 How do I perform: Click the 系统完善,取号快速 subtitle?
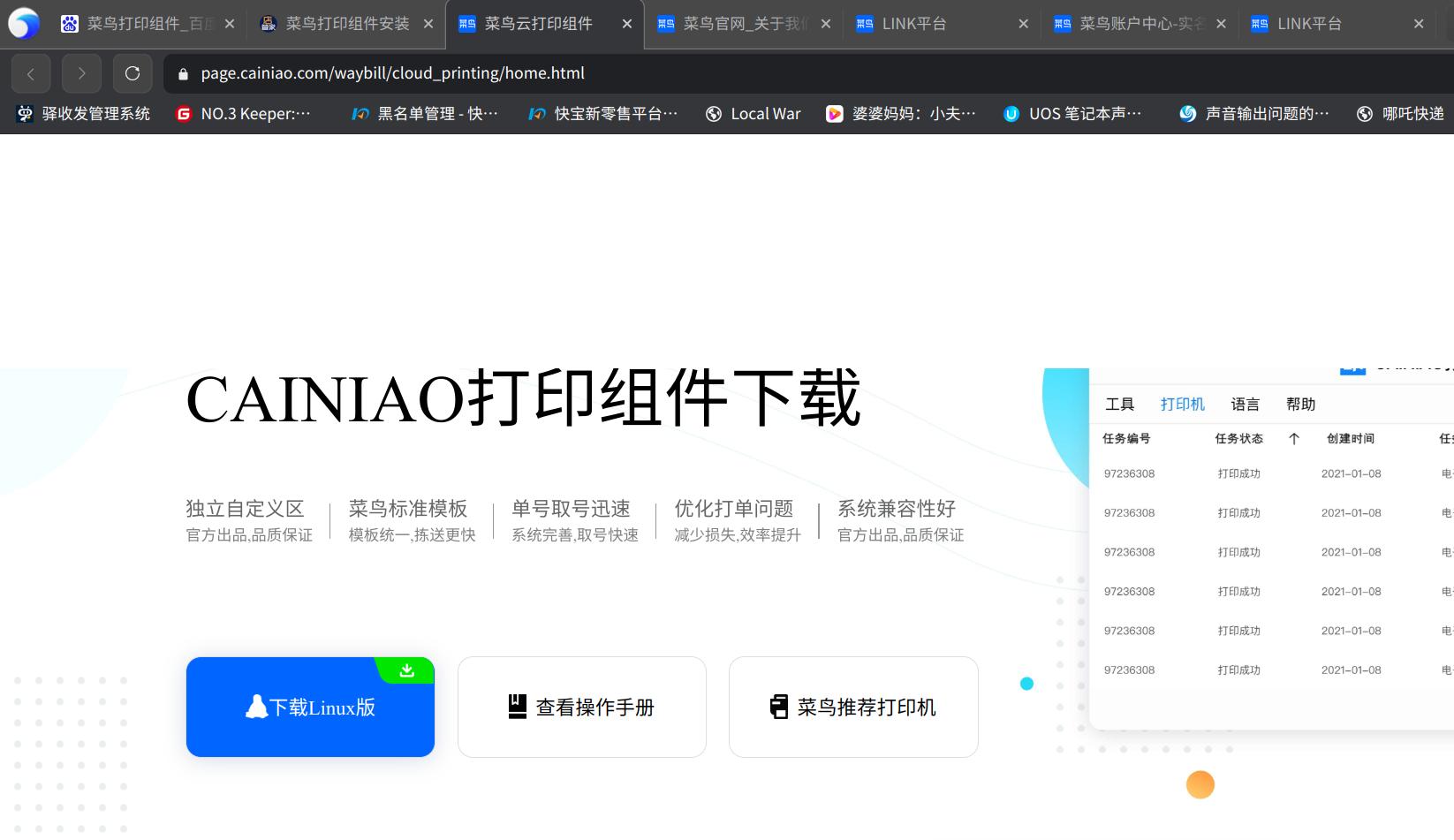[575, 535]
